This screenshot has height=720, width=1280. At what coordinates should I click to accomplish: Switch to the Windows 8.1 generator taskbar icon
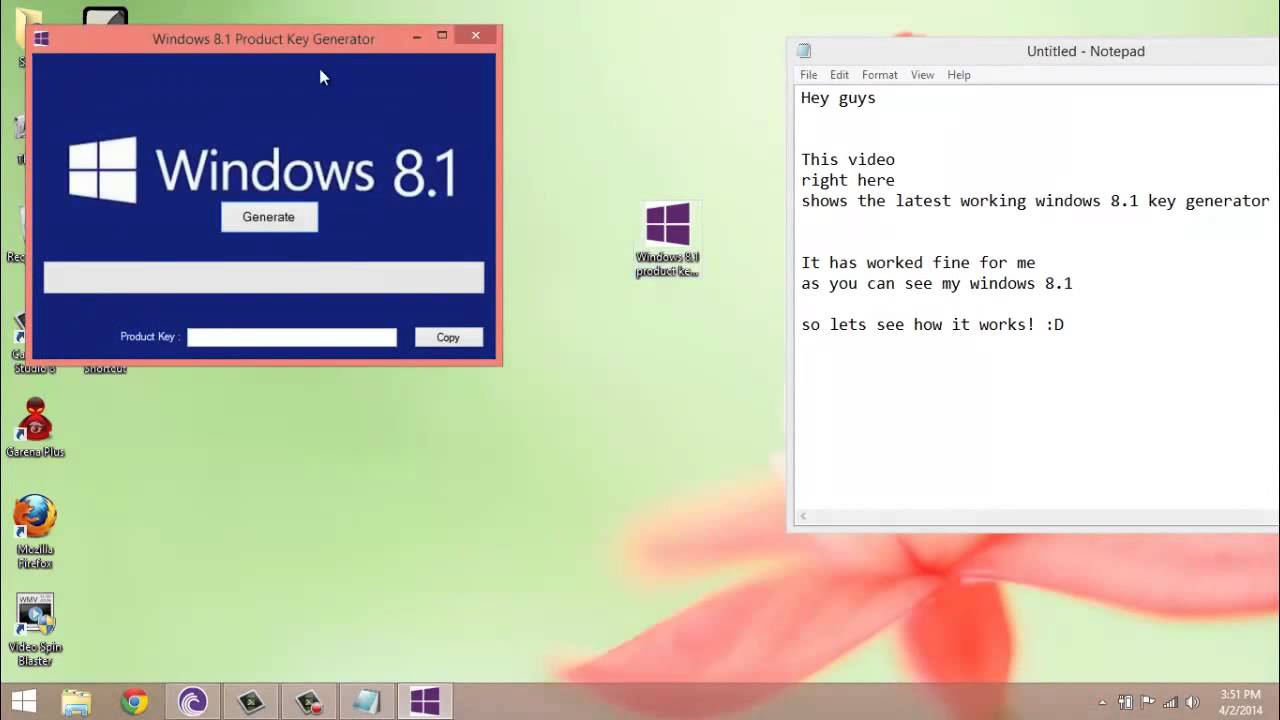point(425,702)
